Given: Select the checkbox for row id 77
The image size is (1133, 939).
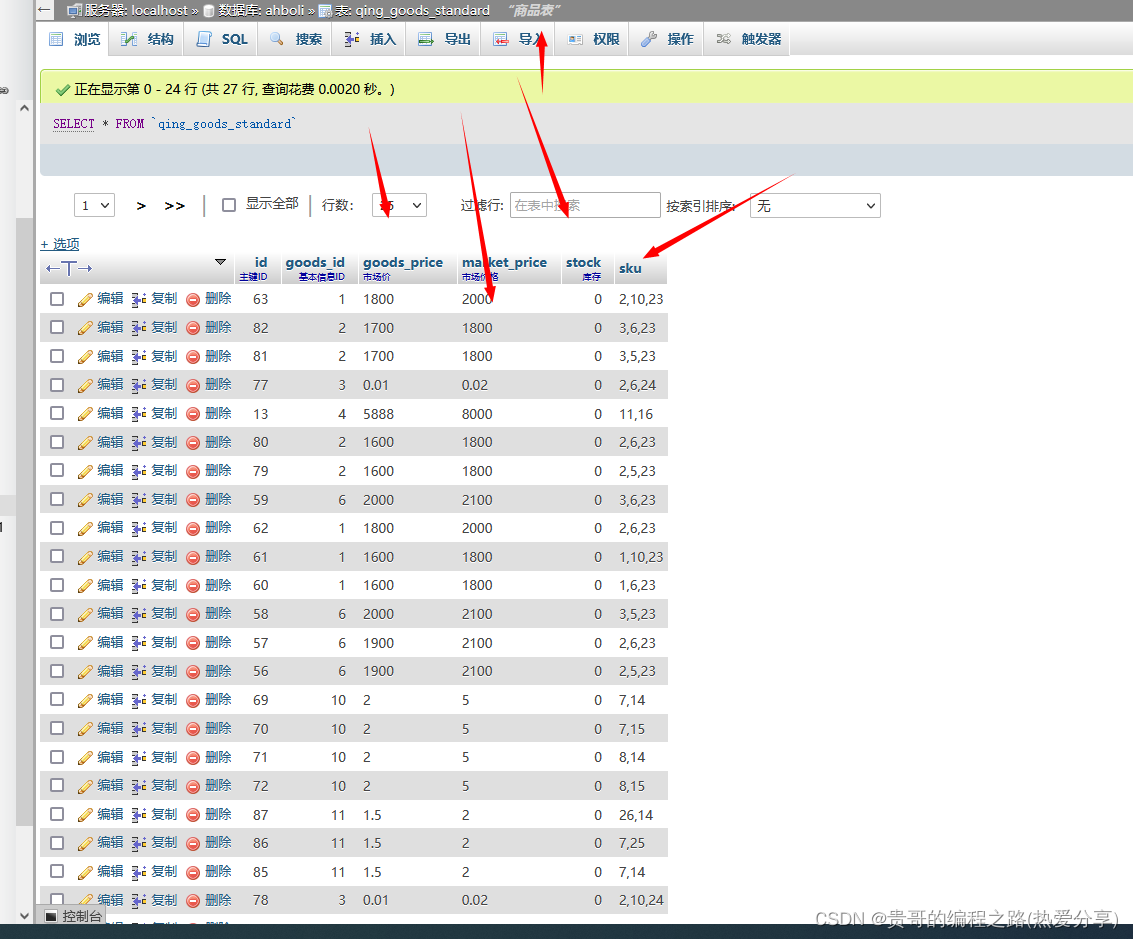Looking at the screenshot, I should pyautogui.click(x=57, y=385).
